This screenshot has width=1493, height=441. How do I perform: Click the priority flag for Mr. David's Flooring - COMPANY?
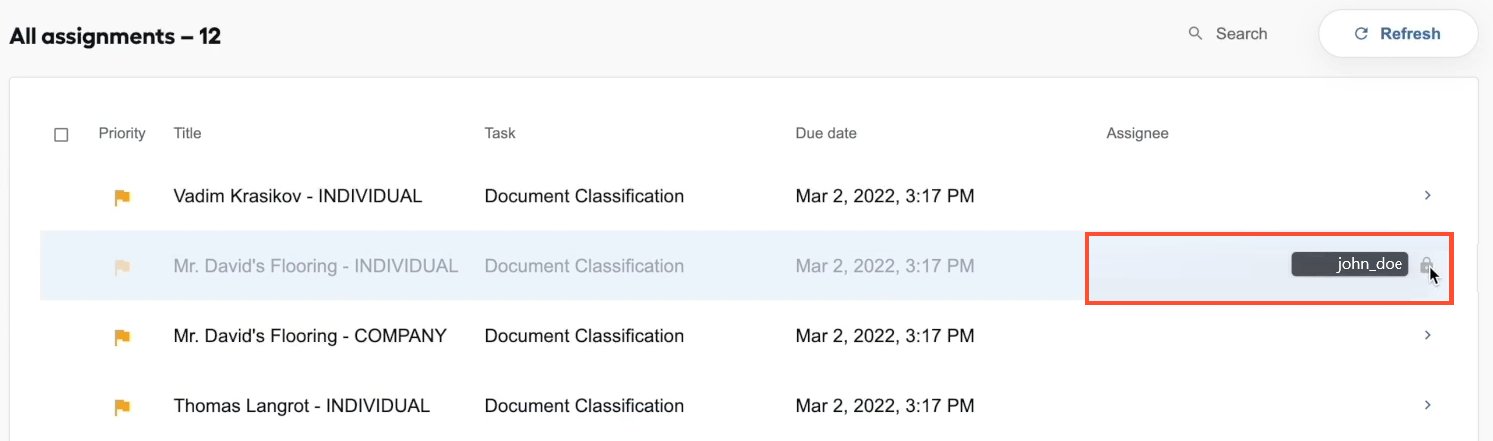point(122,338)
